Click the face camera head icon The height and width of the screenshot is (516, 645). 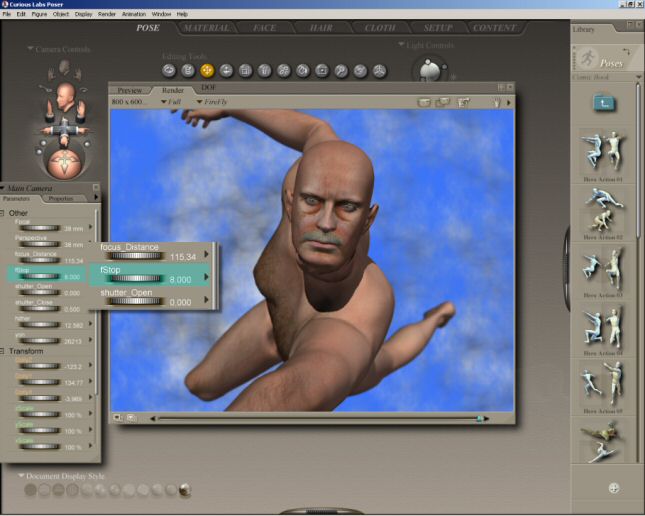click(65, 96)
